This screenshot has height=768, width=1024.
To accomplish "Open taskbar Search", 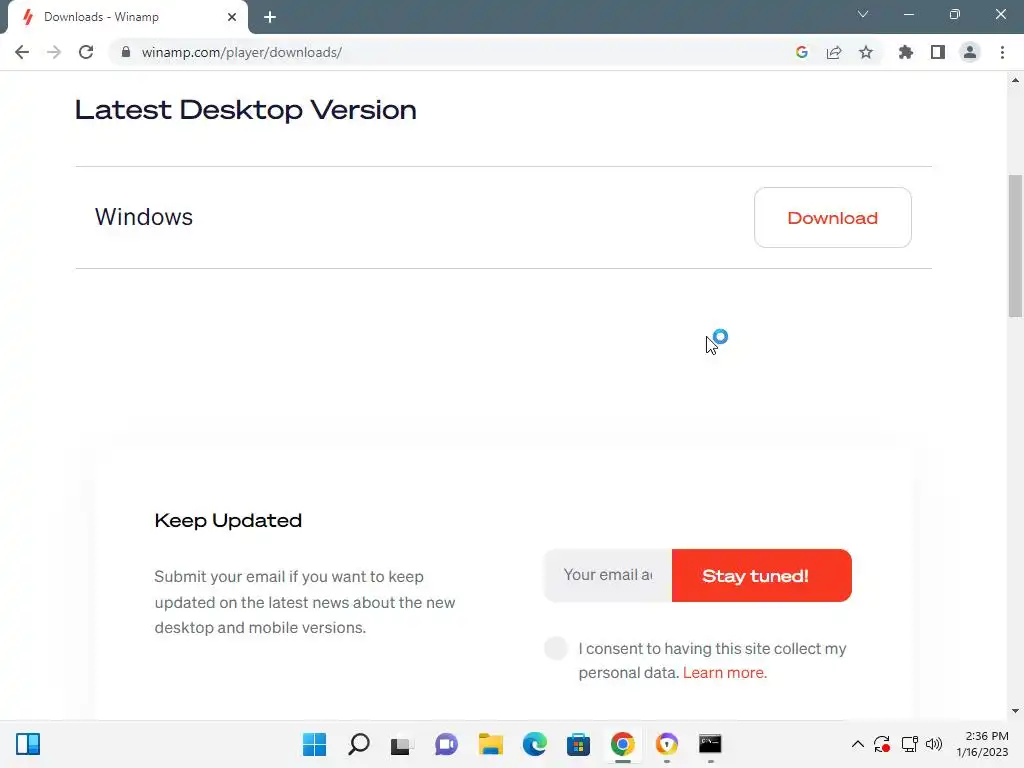I will click(x=359, y=744).
